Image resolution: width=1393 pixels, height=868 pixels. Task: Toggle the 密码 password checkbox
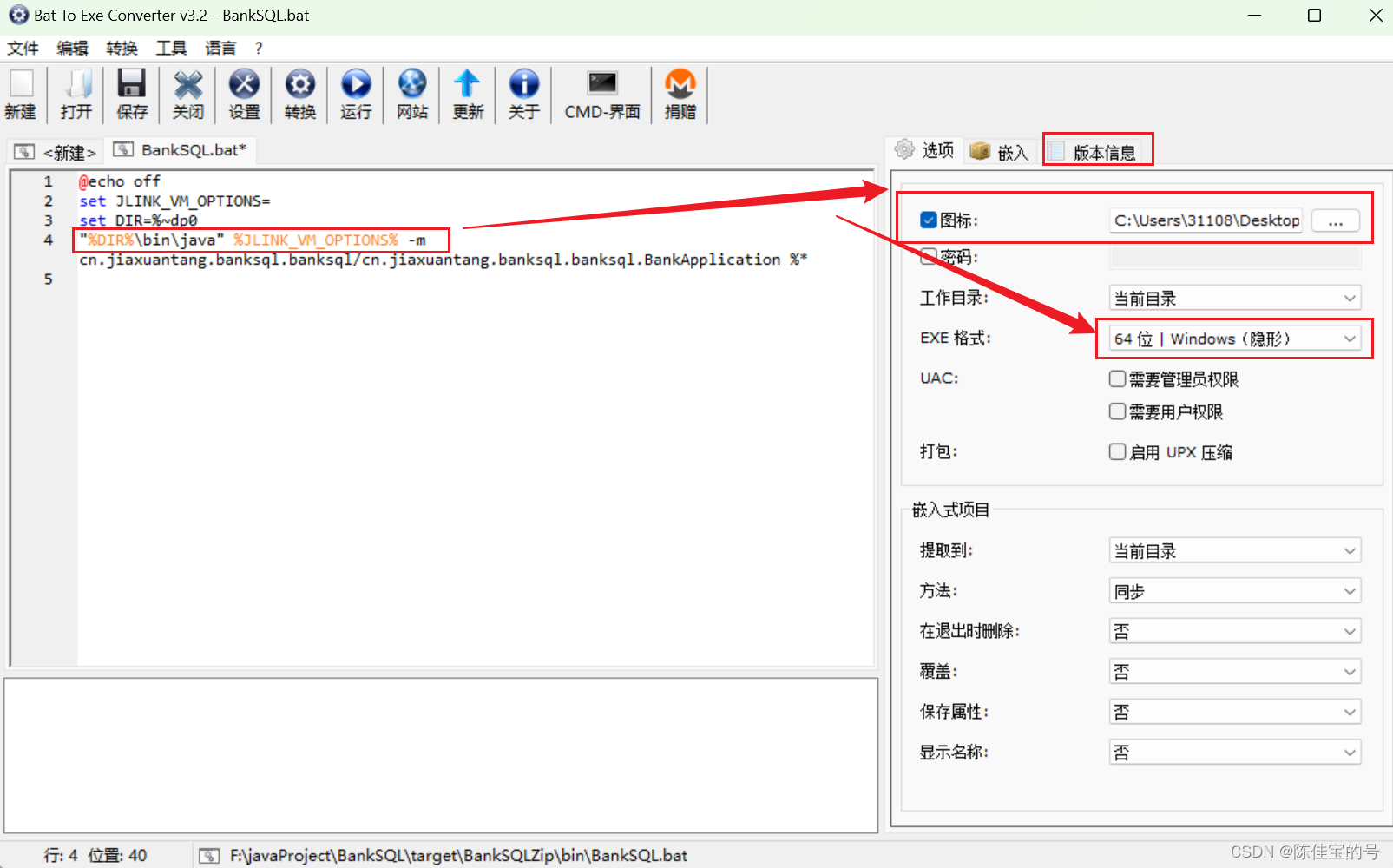tap(929, 256)
